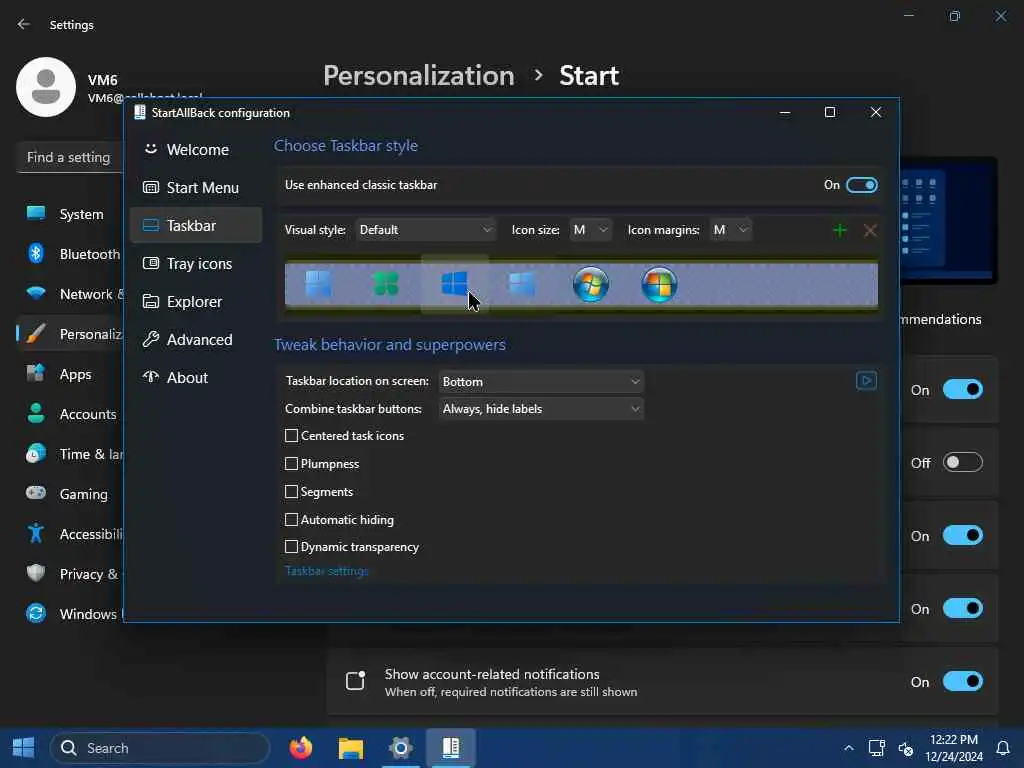Viewport: 1024px width, 768px height.
Task: Enable Centered task icons checkbox
Action: click(x=291, y=436)
